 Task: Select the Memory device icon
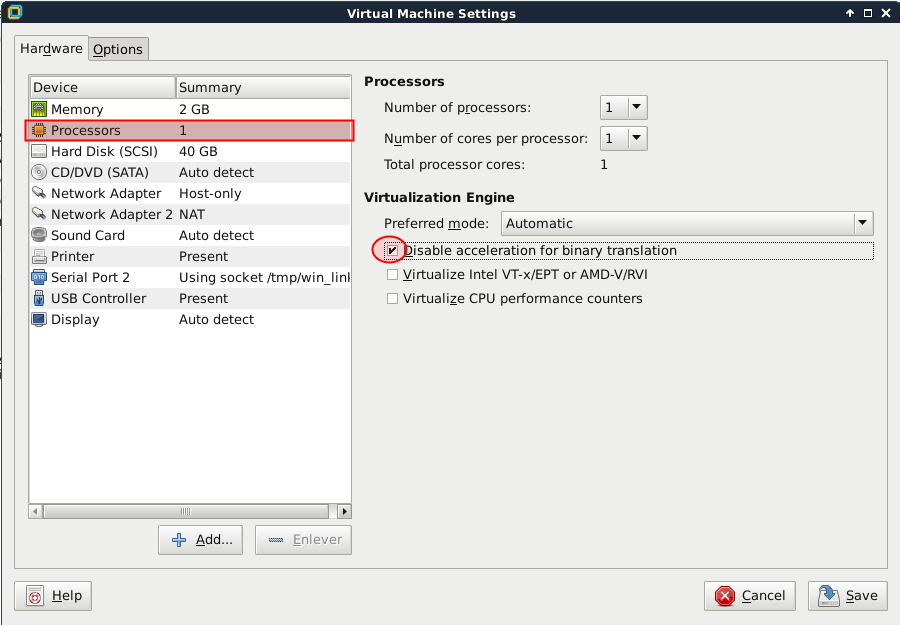[x=39, y=109]
